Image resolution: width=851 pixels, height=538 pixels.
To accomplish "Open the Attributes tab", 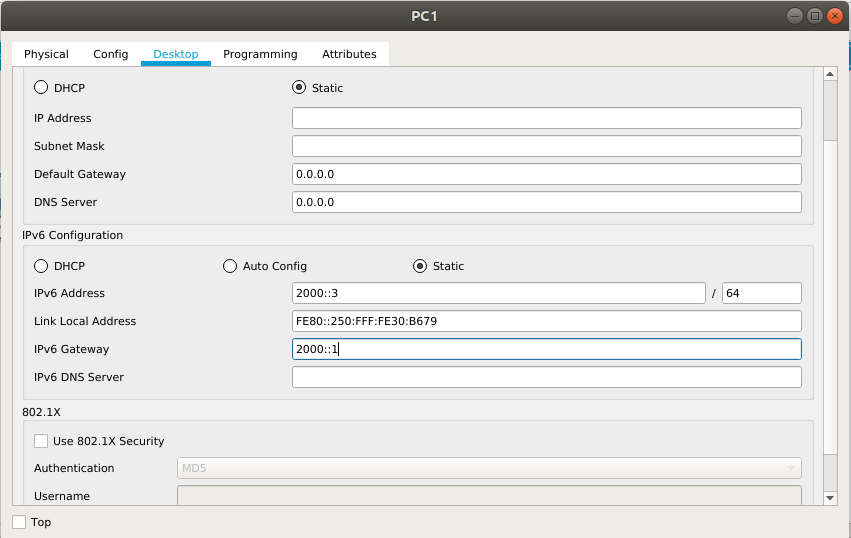I will (x=350, y=54).
